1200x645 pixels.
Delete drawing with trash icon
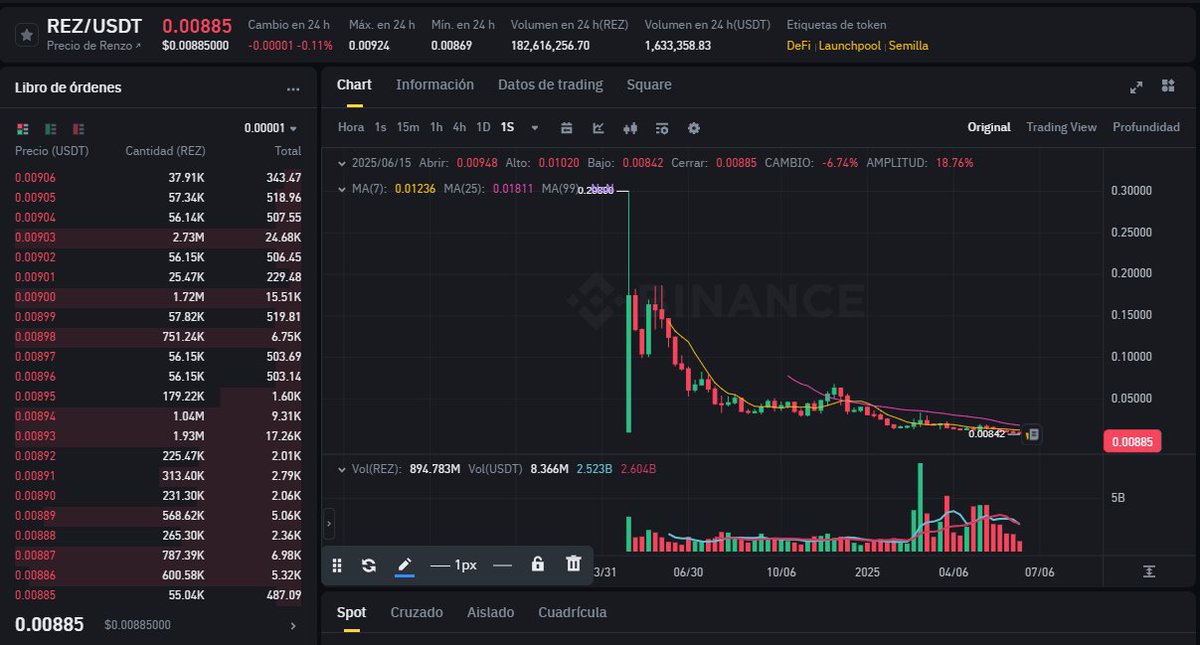573,564
